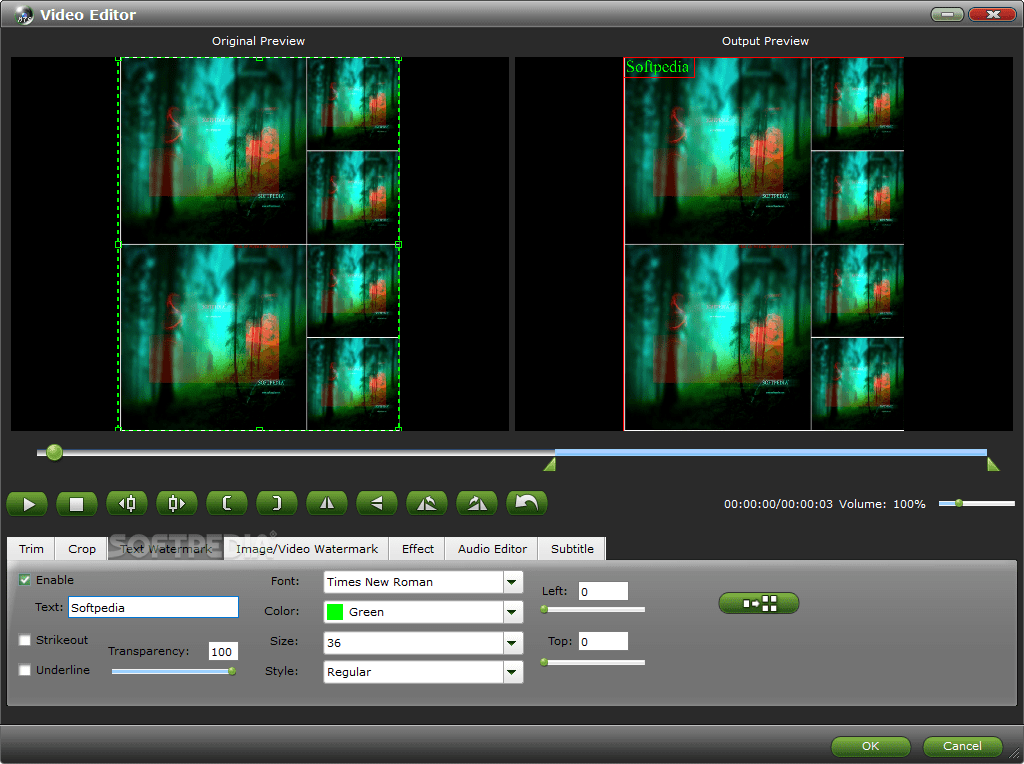Close the Video Editor window
This screenshot has width=1024, height=764.
(993, 14)
